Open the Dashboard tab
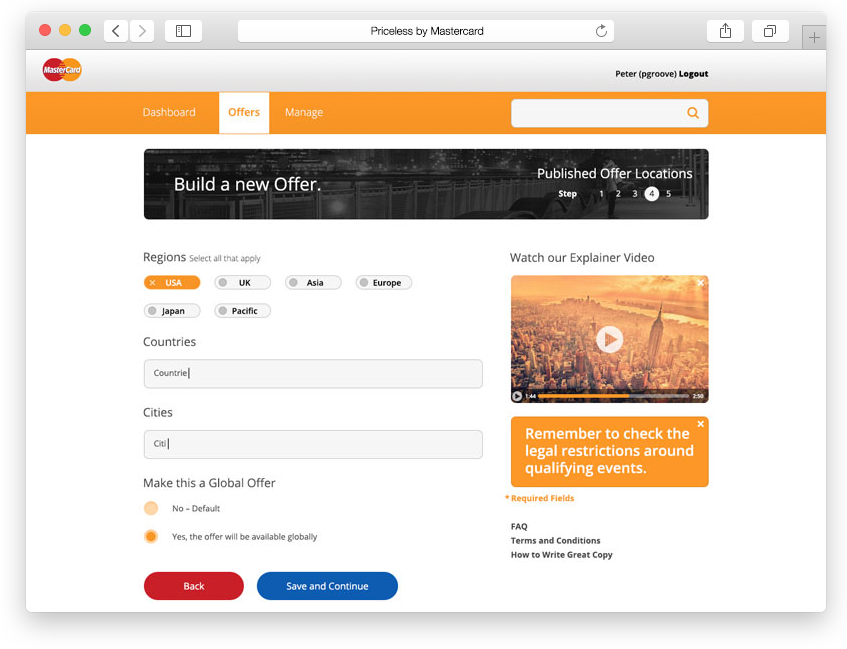 tap(169, 112)
